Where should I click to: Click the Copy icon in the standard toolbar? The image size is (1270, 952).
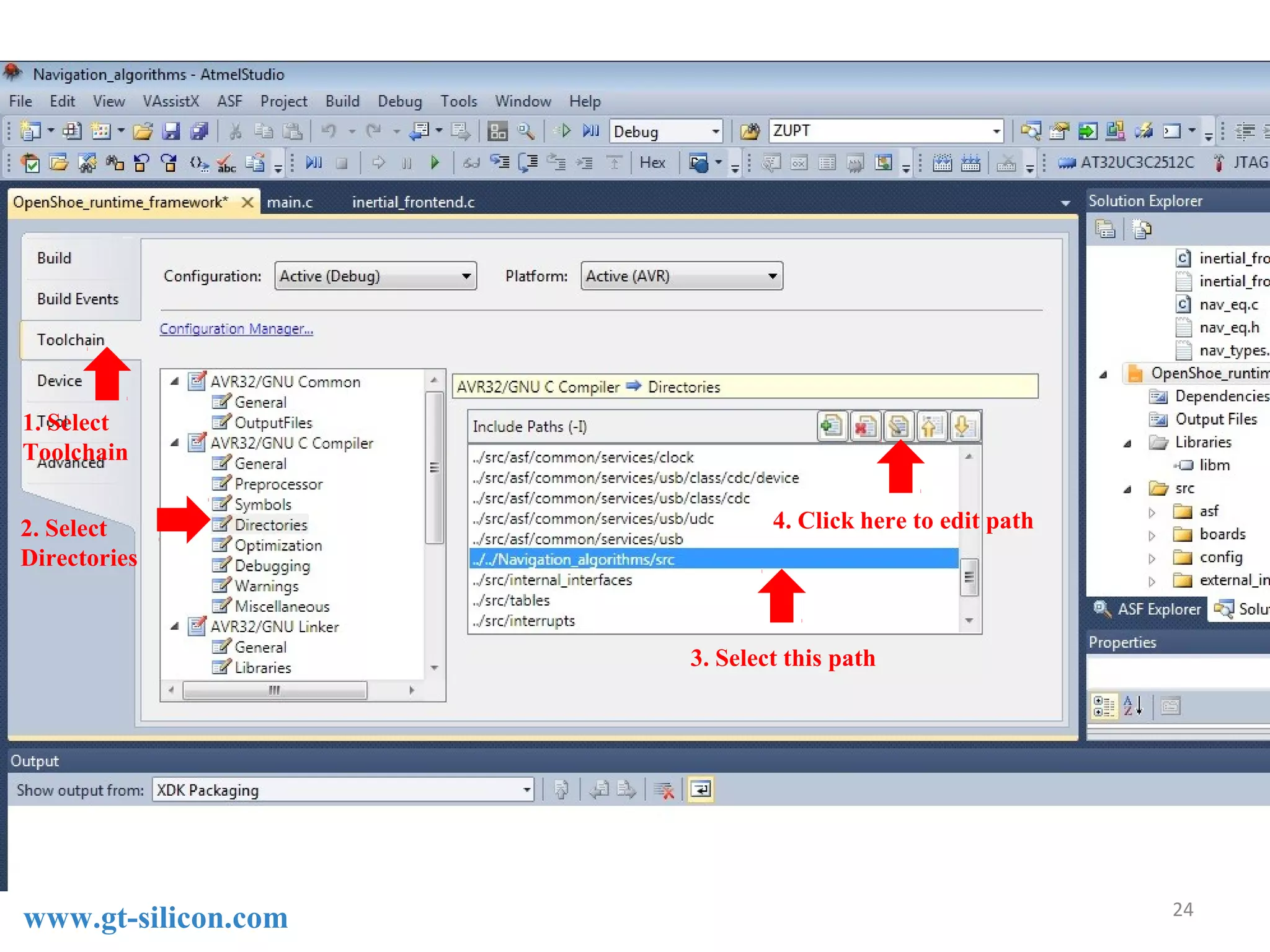pos(264,131)
